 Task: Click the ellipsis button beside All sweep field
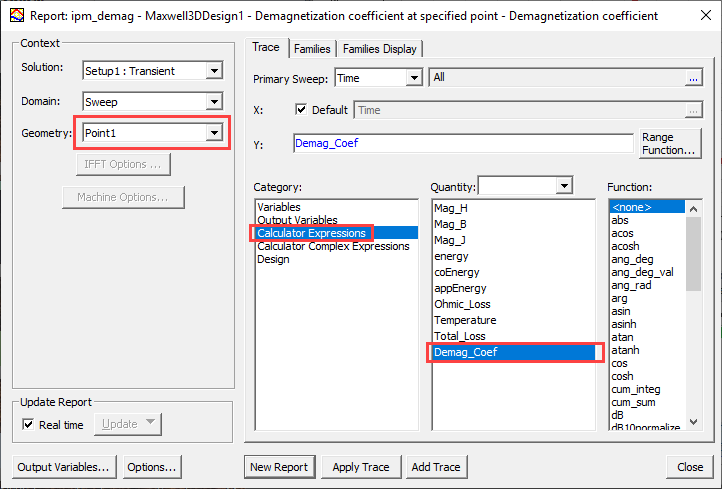[693, 78]
